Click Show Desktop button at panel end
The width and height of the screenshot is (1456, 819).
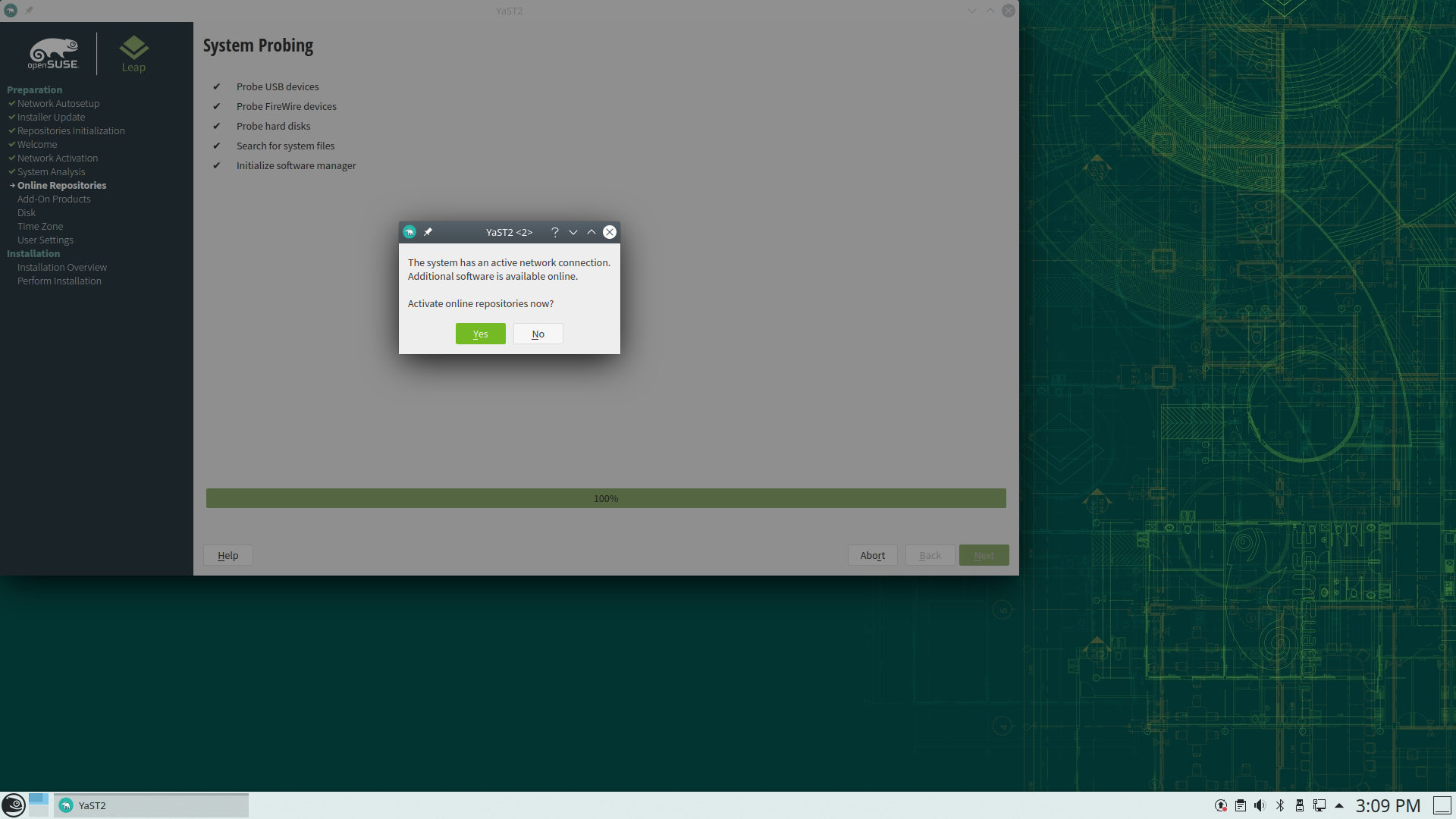(x=1442, y=805)
